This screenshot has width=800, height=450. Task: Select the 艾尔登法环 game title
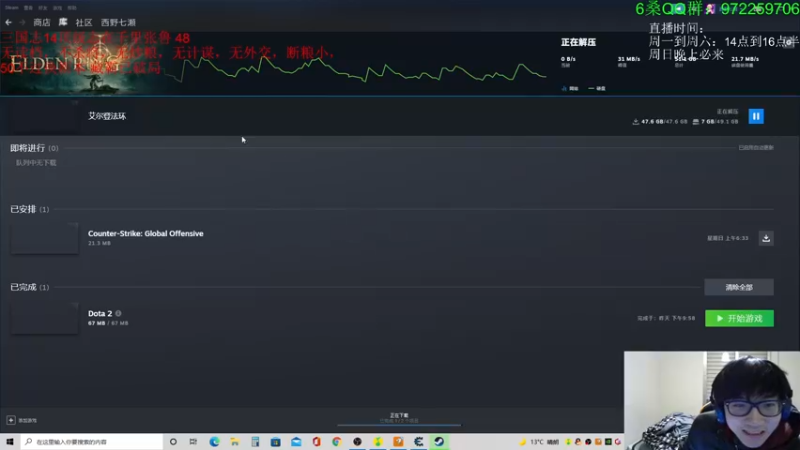(107, 116)
